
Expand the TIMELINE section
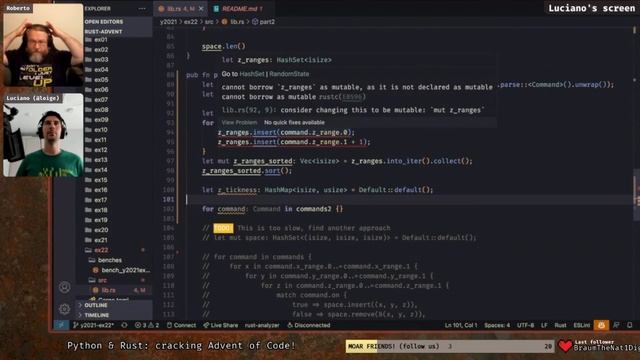(x=97, y=315)
